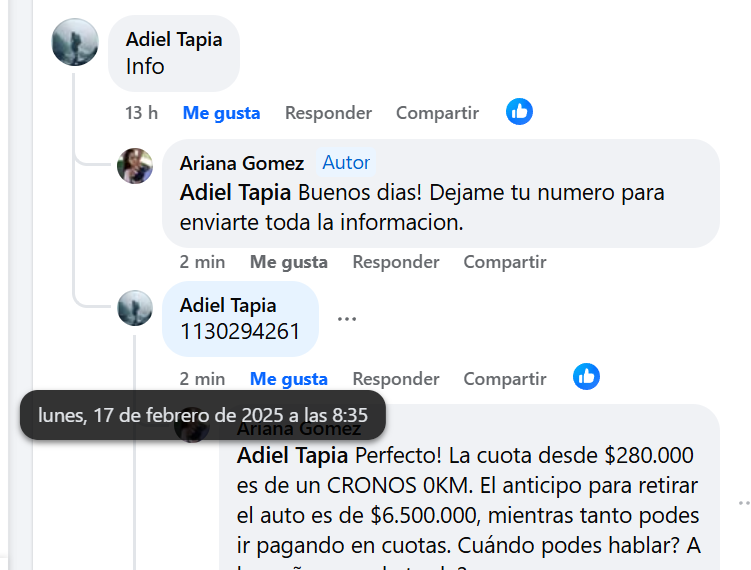Open Ariana Gomez's profile picture
This screenshot has width=751, height=570.
point(135,166)
